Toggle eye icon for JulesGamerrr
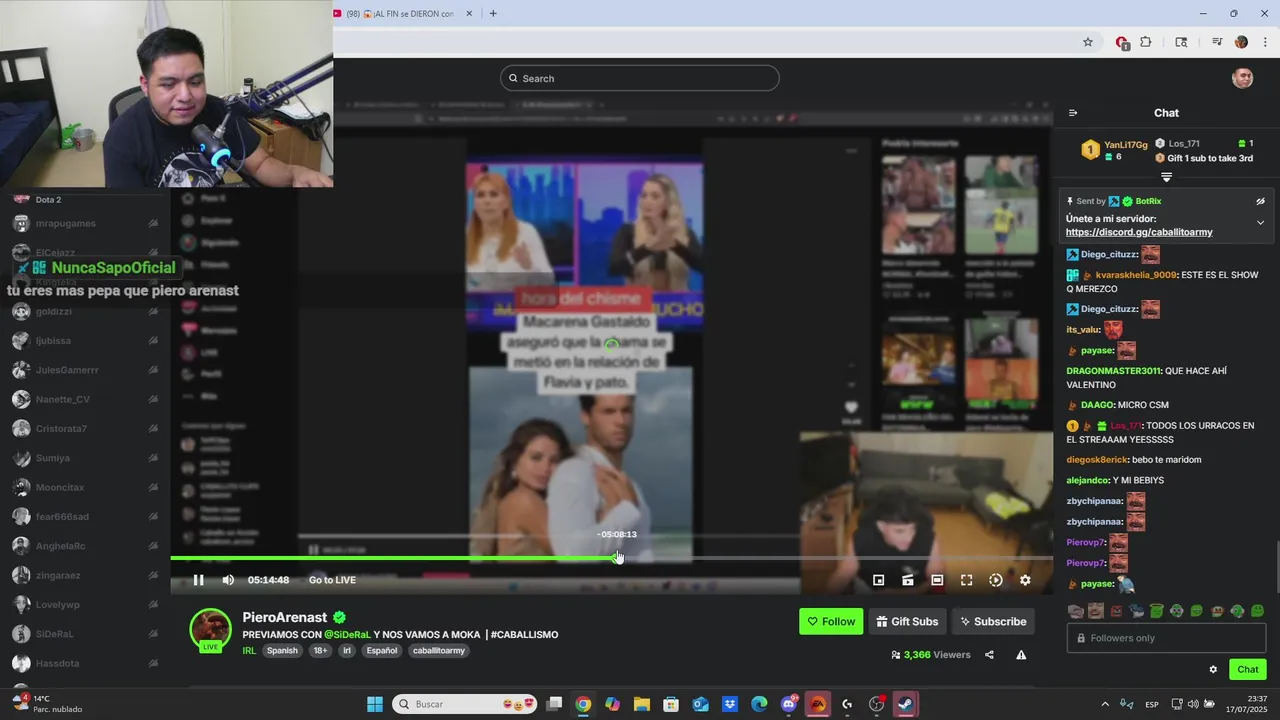This screenshot has width=1280, height=720. tap(153, 370)
